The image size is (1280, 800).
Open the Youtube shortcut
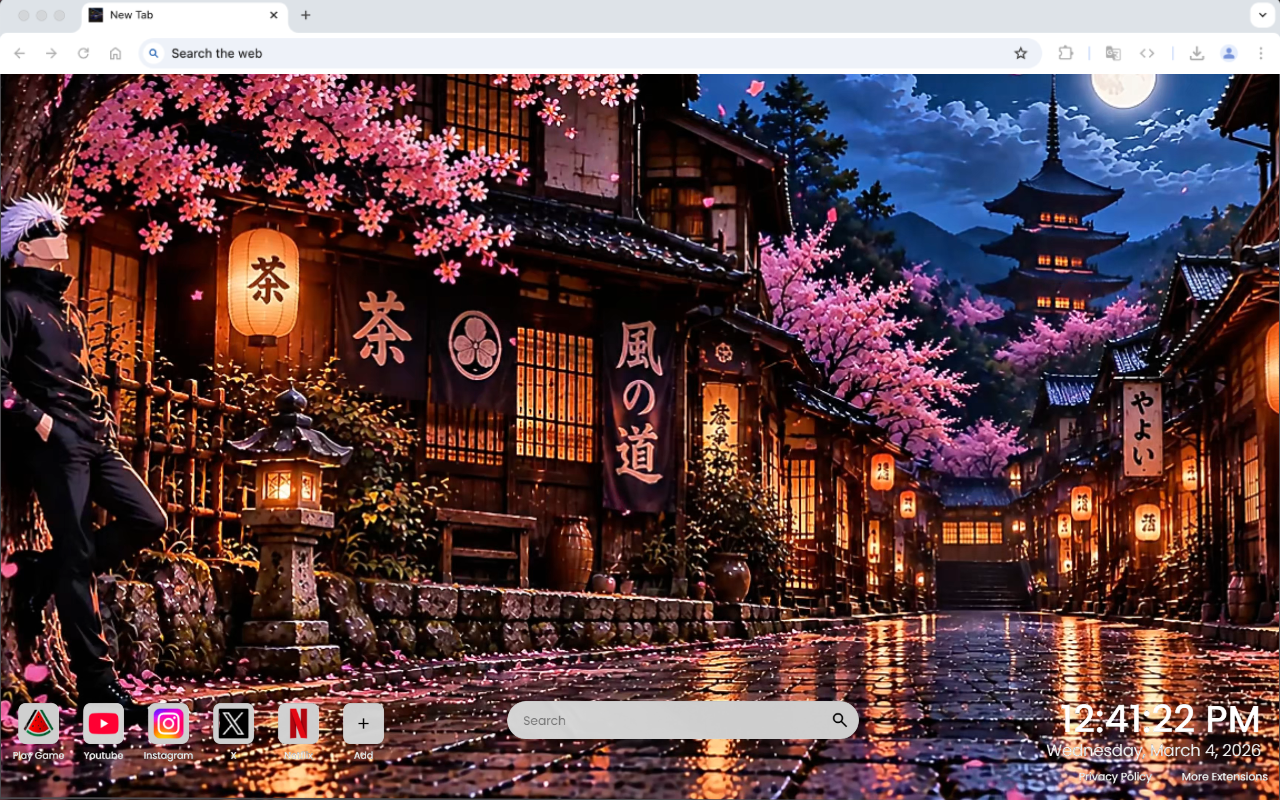tap(103, 723)
